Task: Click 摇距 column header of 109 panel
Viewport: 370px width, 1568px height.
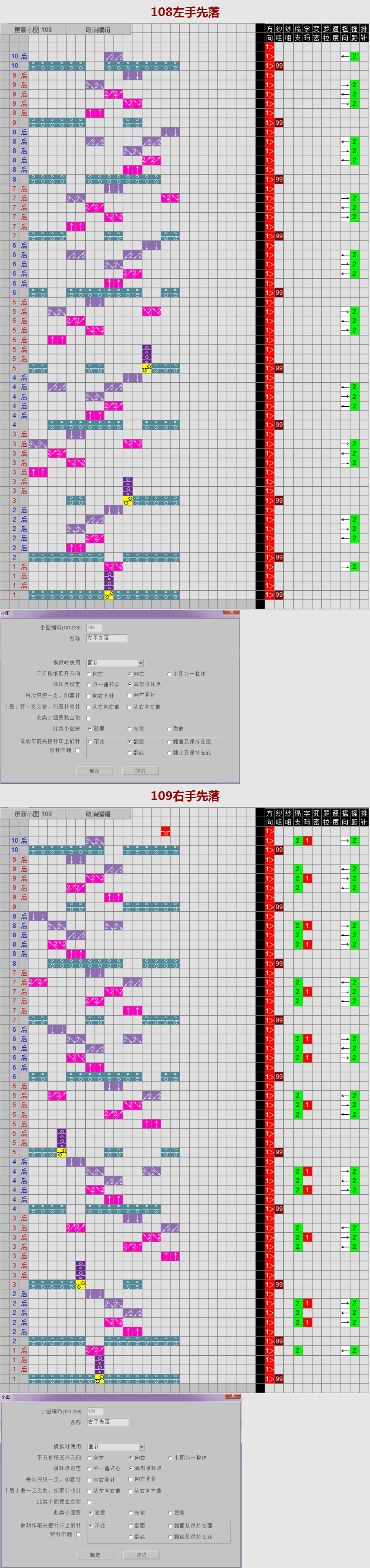Action: pyautogui.click(x=354, y=817)
